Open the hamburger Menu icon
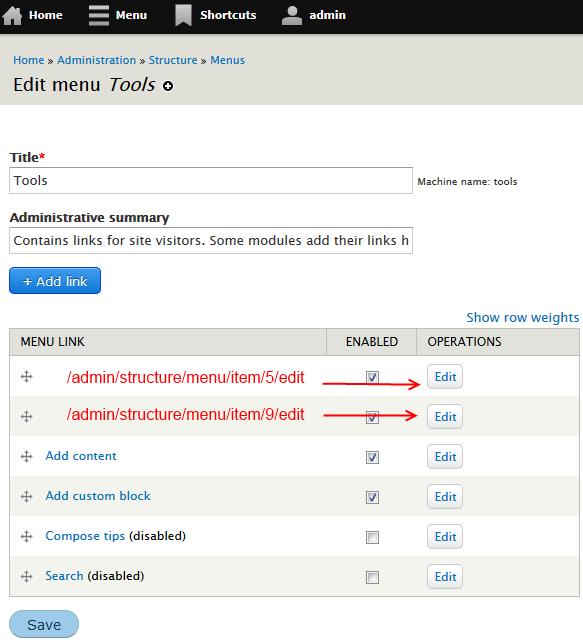This screenshot has height=640, width=583. point(99,15)
